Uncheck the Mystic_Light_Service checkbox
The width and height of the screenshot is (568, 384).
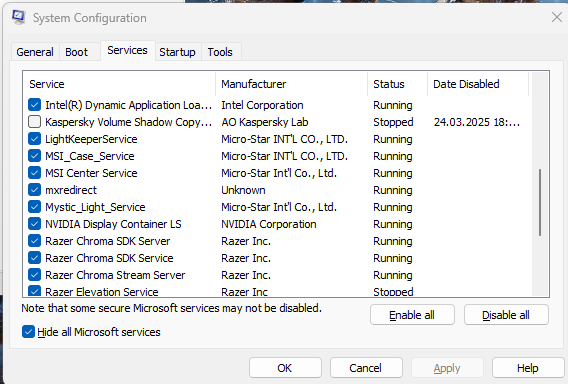pos(34,207)
